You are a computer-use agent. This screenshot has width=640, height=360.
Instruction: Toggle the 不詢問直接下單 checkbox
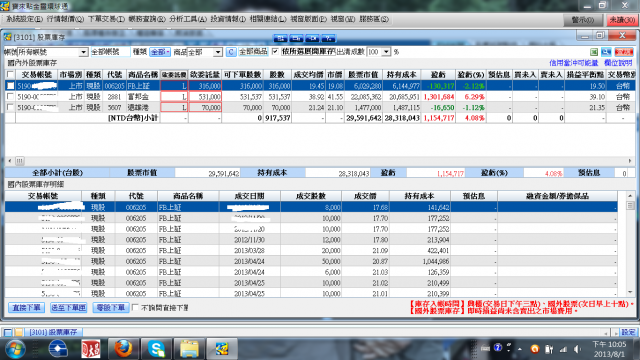pos(136,307)
